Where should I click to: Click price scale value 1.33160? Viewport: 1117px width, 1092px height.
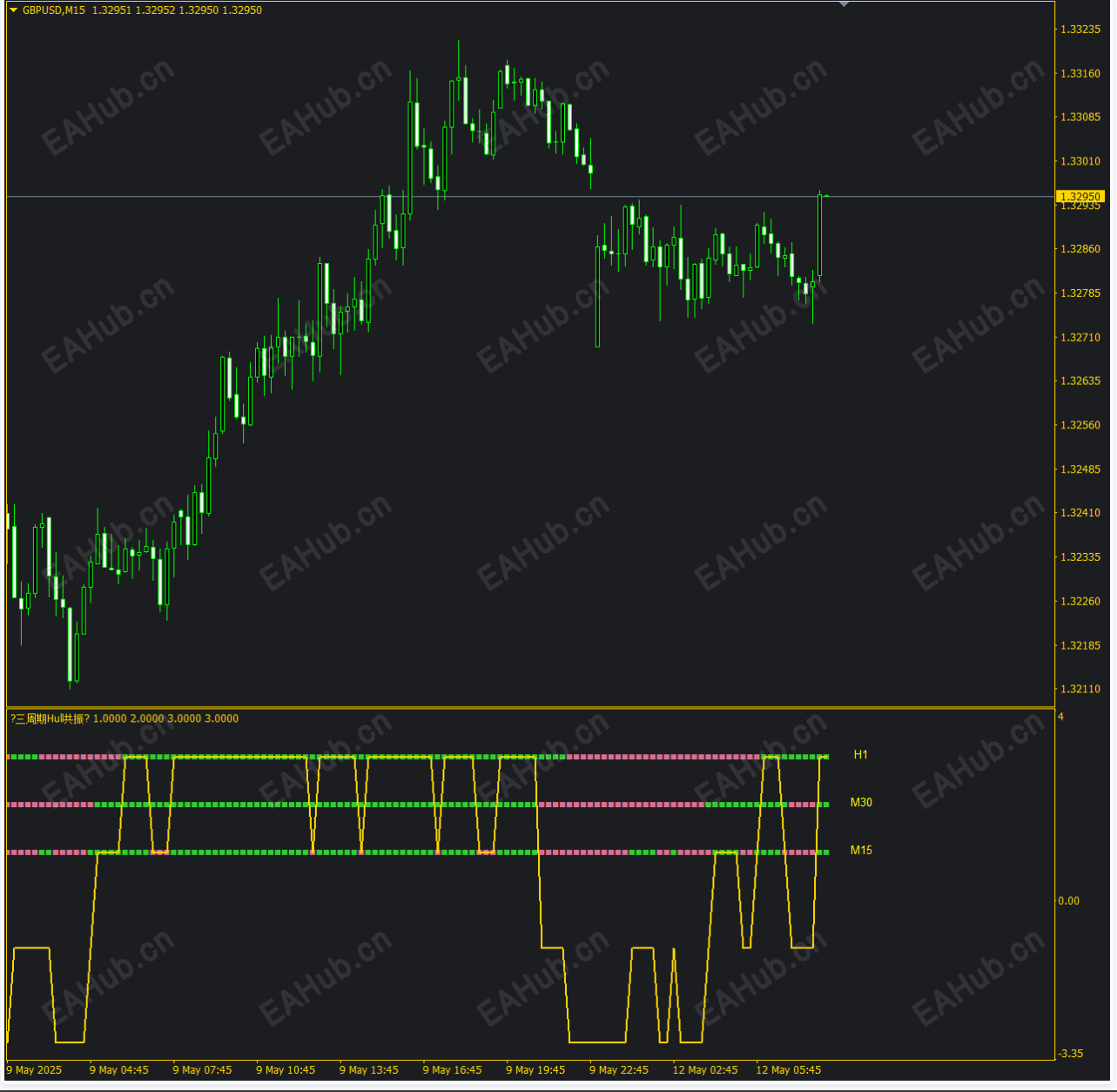[x=1080, y=74]
